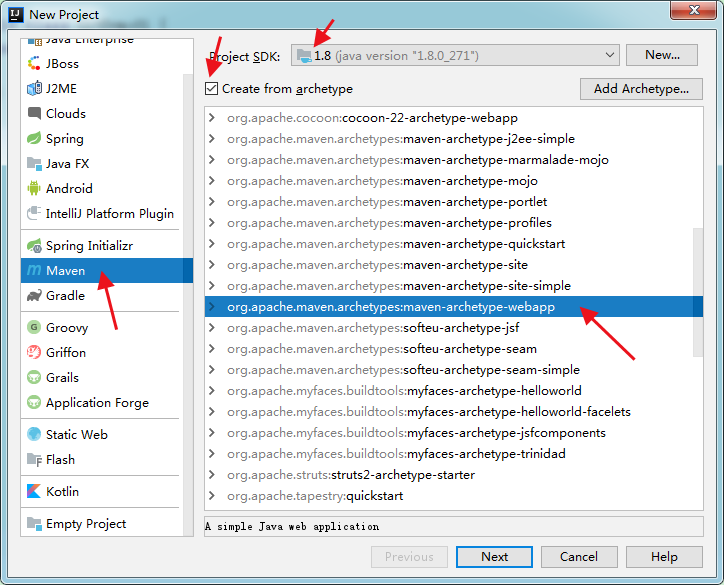Image resolution: width=724 pixels, height=585 pixels.
Task: Pick the Flash folder icon
Action: (34, 459)
